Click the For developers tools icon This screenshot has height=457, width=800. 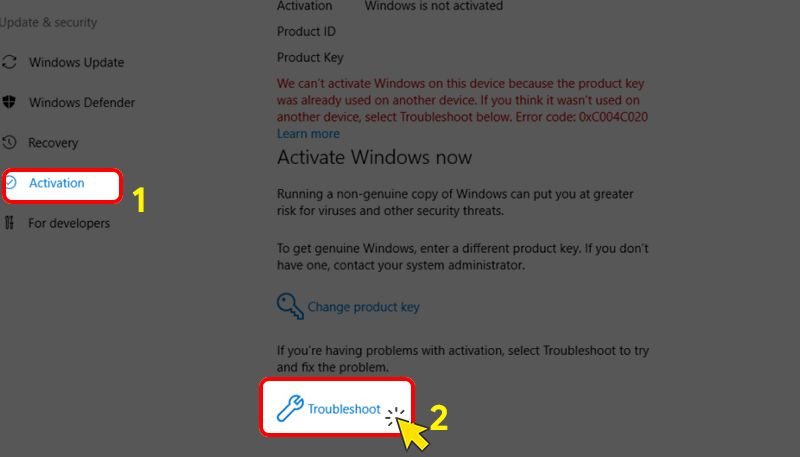(9, 223)
